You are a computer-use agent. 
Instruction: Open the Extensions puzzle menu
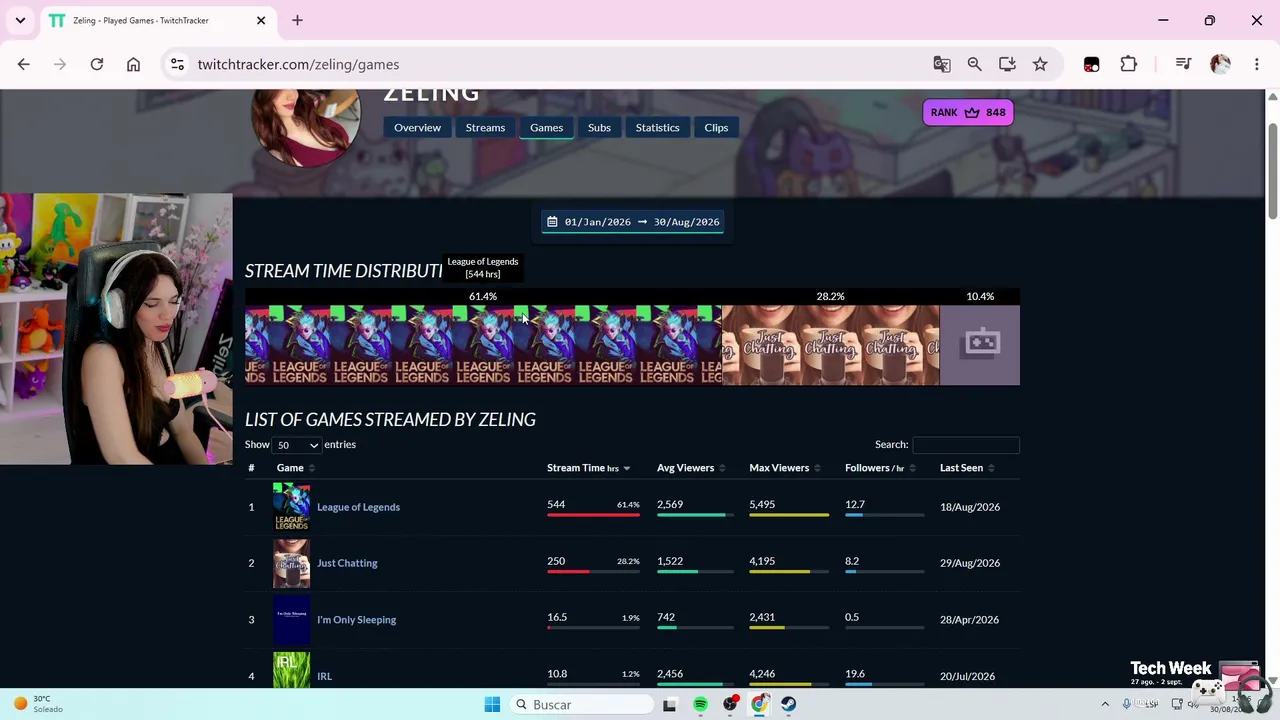pos(1128,64)
